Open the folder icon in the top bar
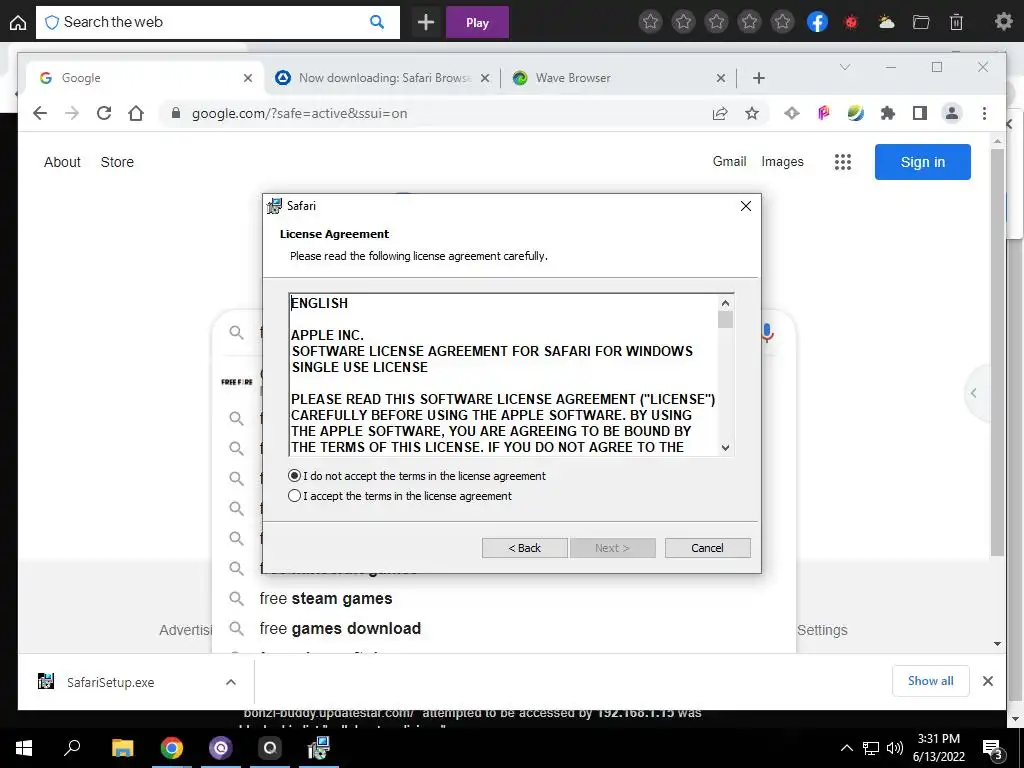Image resolution: width=1024 pixels, height=768 pixels. coord(921,23)
